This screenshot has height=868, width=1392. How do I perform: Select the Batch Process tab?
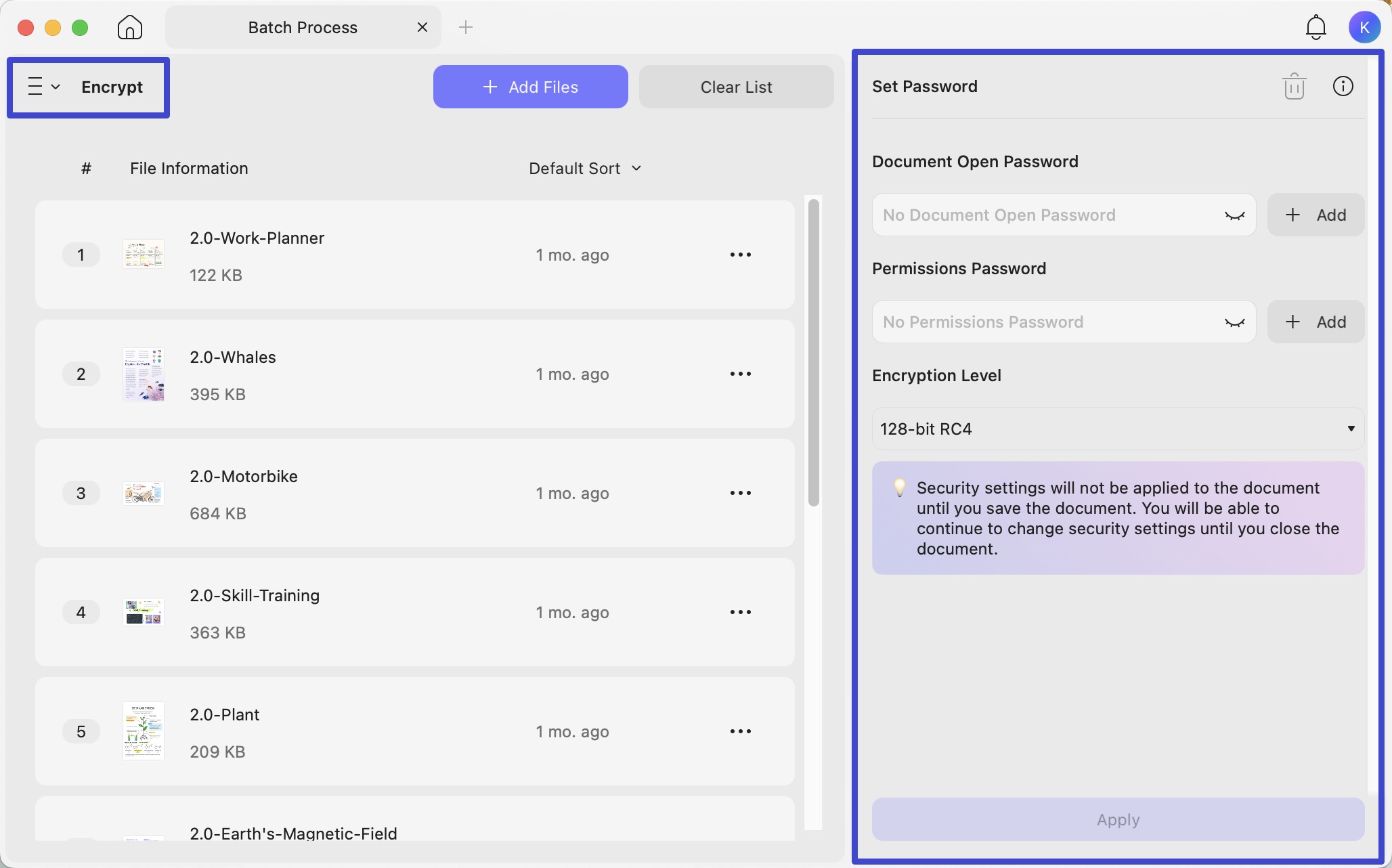click(303, 27)
